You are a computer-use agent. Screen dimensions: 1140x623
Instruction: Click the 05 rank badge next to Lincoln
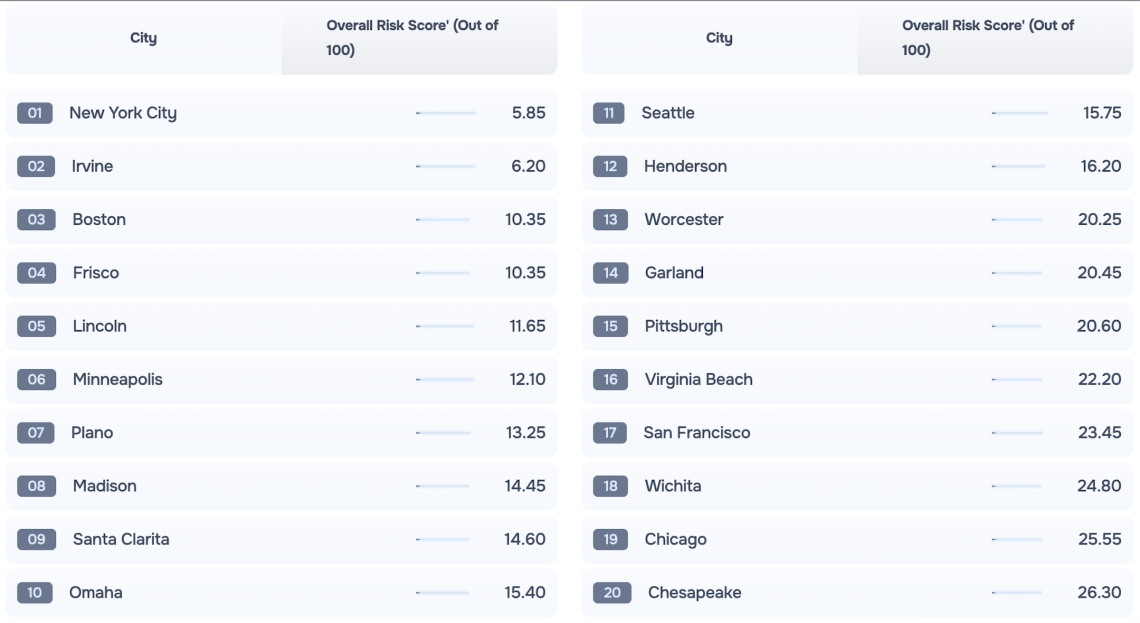click(36, 326)
